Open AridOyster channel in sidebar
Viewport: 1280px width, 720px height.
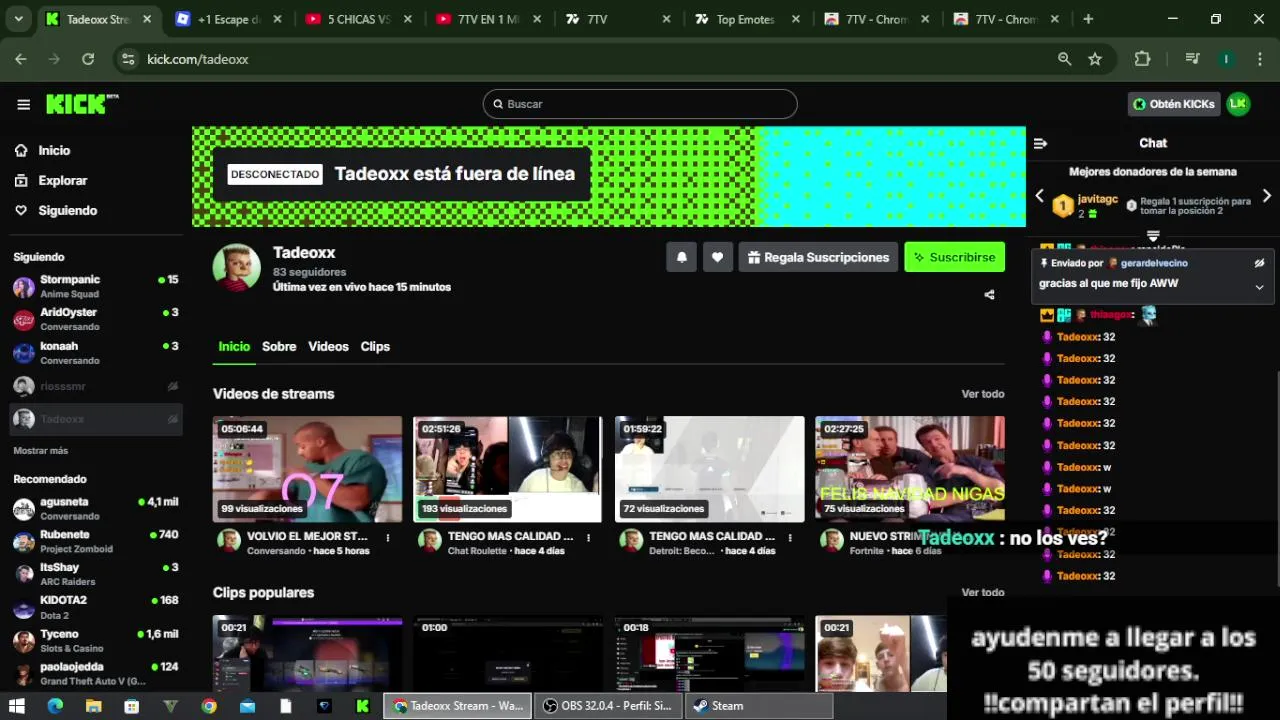point(96,319)
